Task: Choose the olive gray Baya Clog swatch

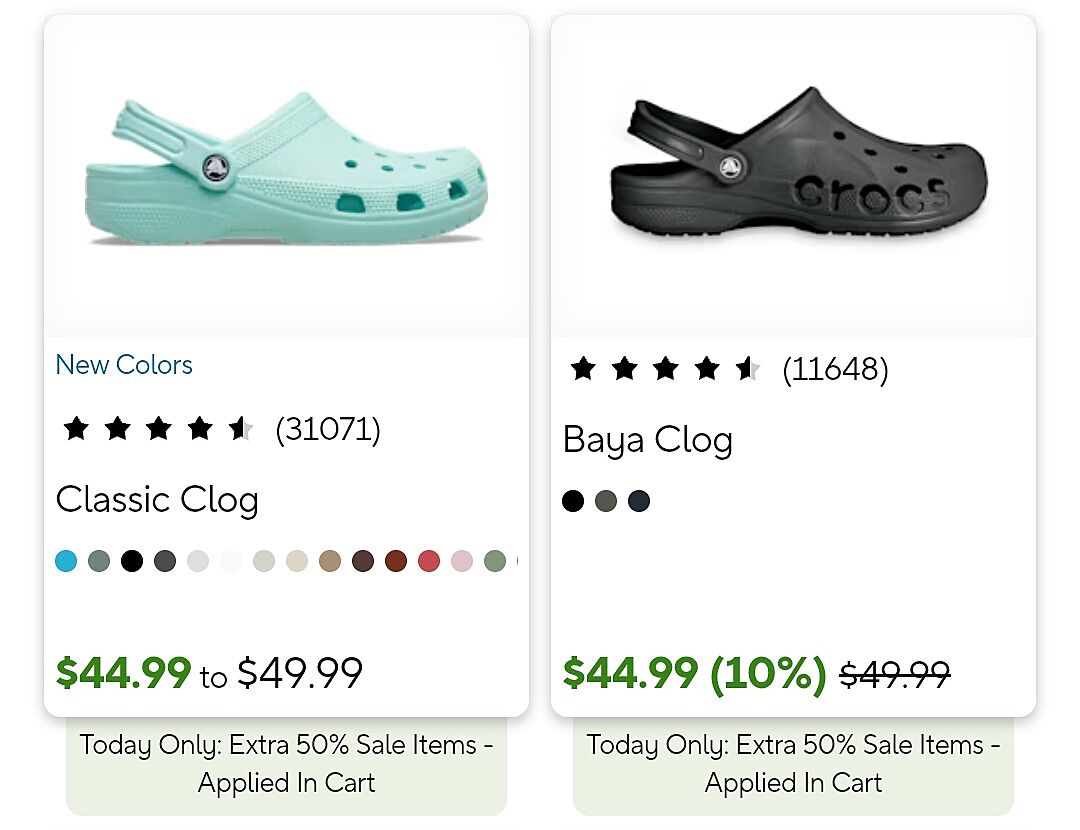Action: [x=606, y=501]
